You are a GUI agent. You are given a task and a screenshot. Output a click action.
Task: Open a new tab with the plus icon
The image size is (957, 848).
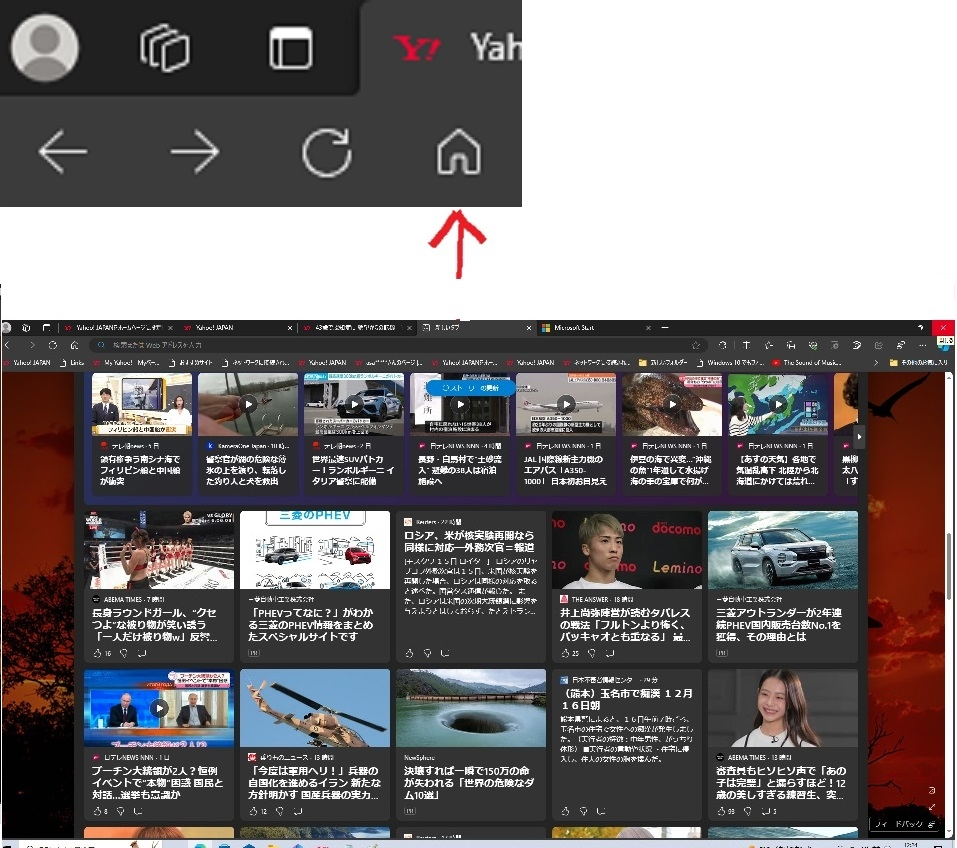[667, 327]
